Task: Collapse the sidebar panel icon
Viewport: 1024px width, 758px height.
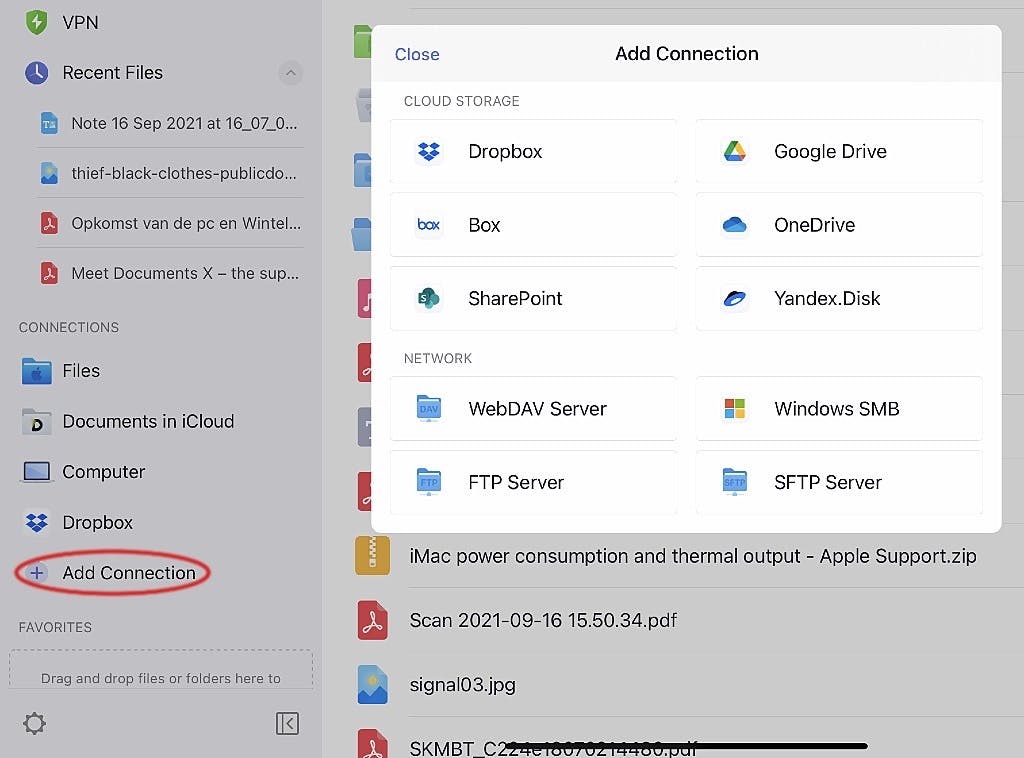Action: pyautogui.click(x=287, y=723)
